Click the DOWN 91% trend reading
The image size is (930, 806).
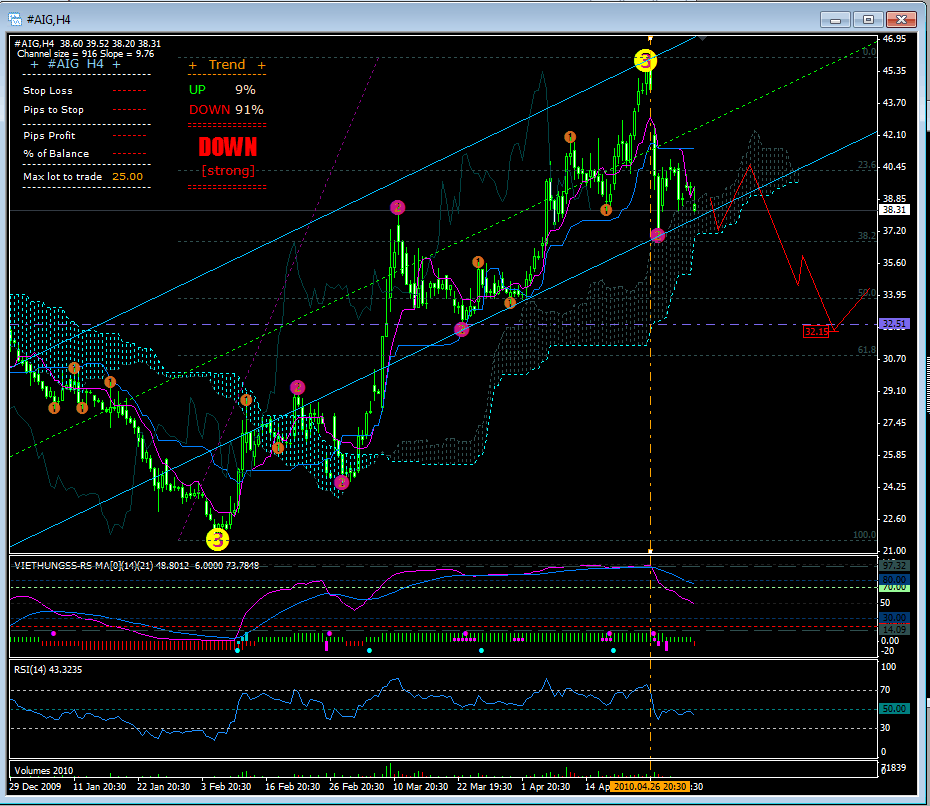(227, 110)
